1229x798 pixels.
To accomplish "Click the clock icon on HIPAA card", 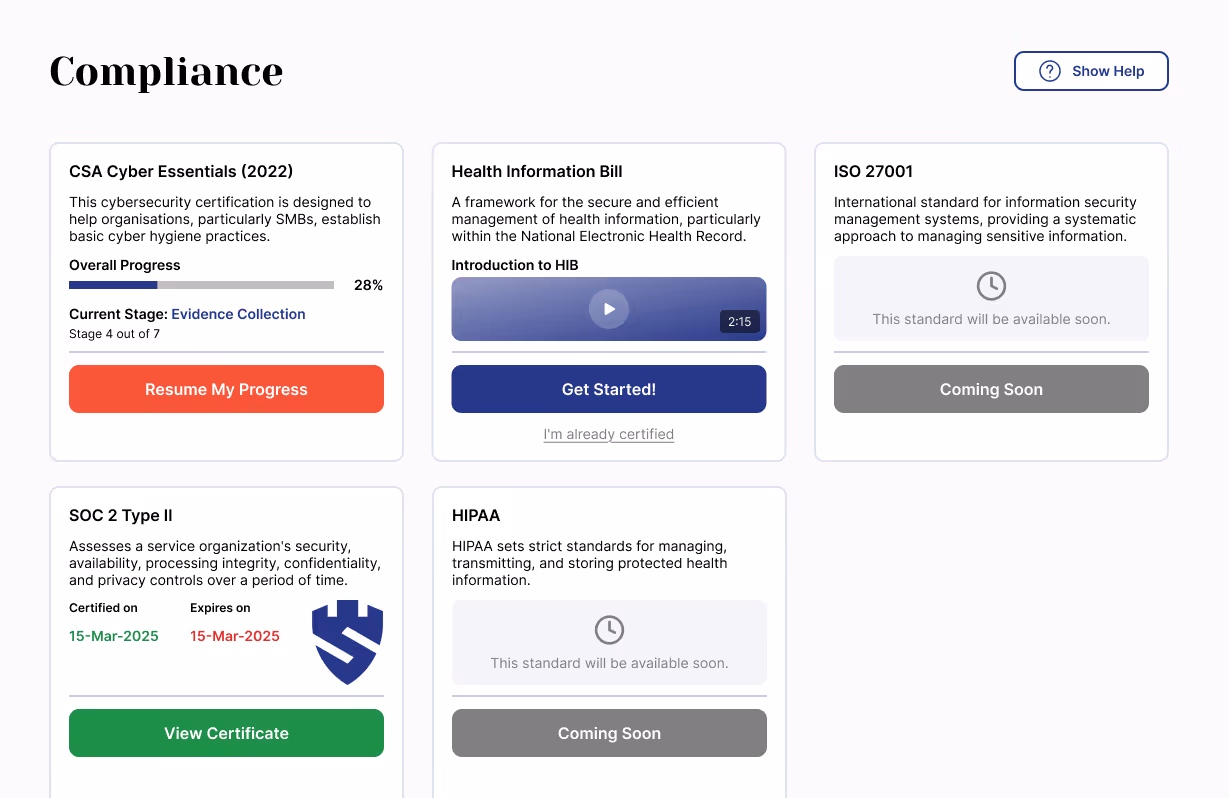I will pyautogui.click(x=608, y=630).
